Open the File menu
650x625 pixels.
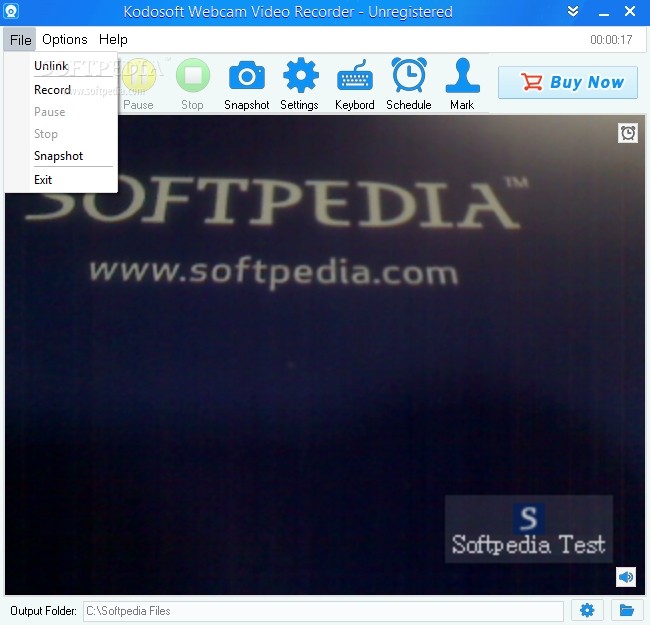coord(20,40)
